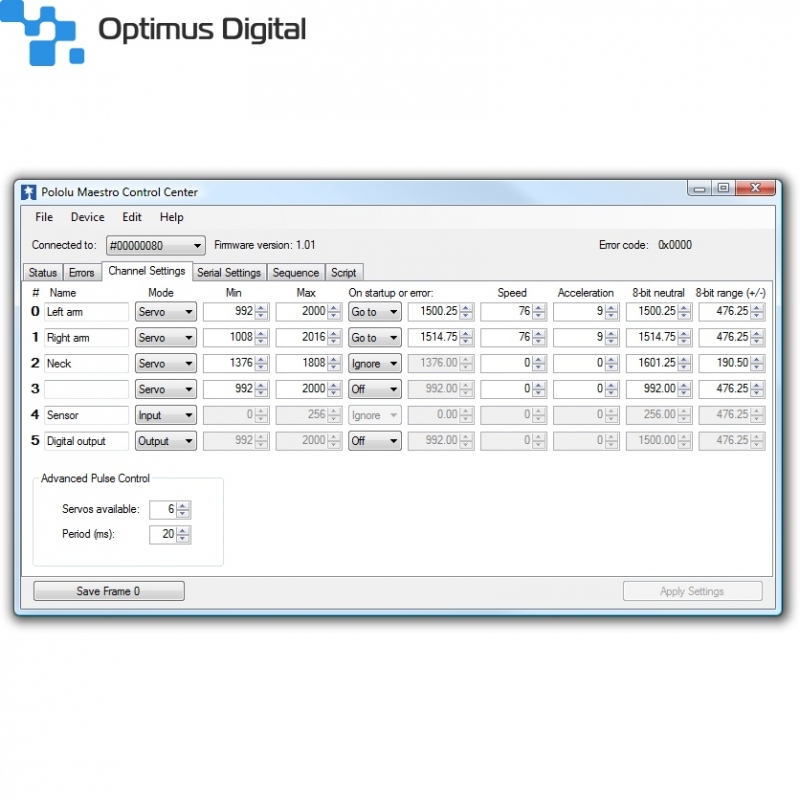The width and height of the screenshot is (800, 800).
Task: Select the Channel Settings tab
Action: pos(147,271)
